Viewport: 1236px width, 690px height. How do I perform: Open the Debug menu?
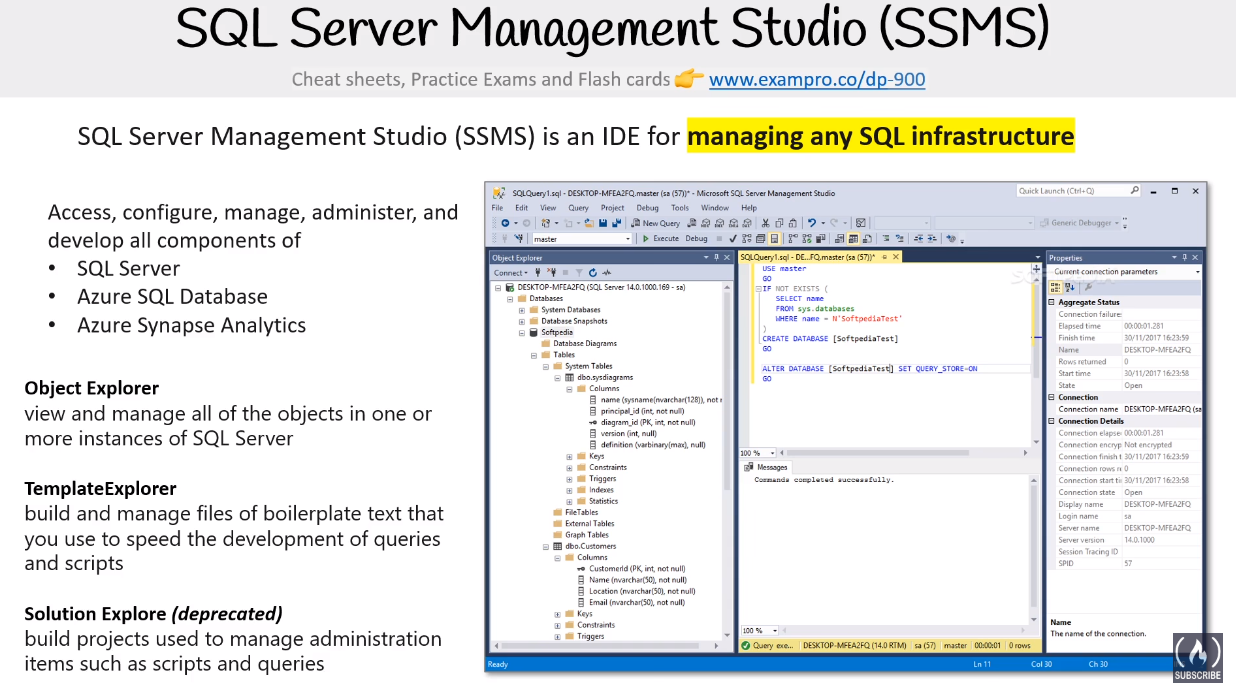647,208
